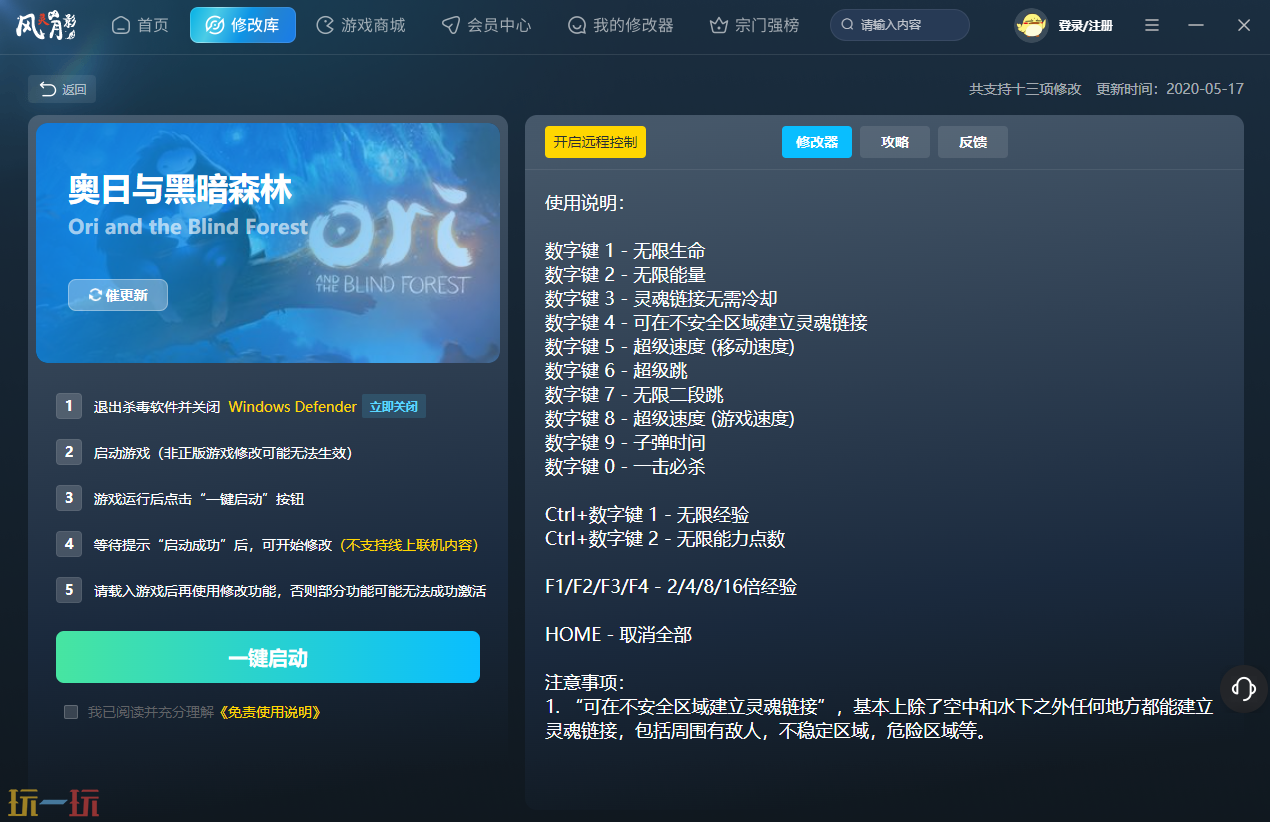The image size is (1270, 822).
Task: Click step 5 请载入游戏后再使用 instruction
Action: [290, 591]
